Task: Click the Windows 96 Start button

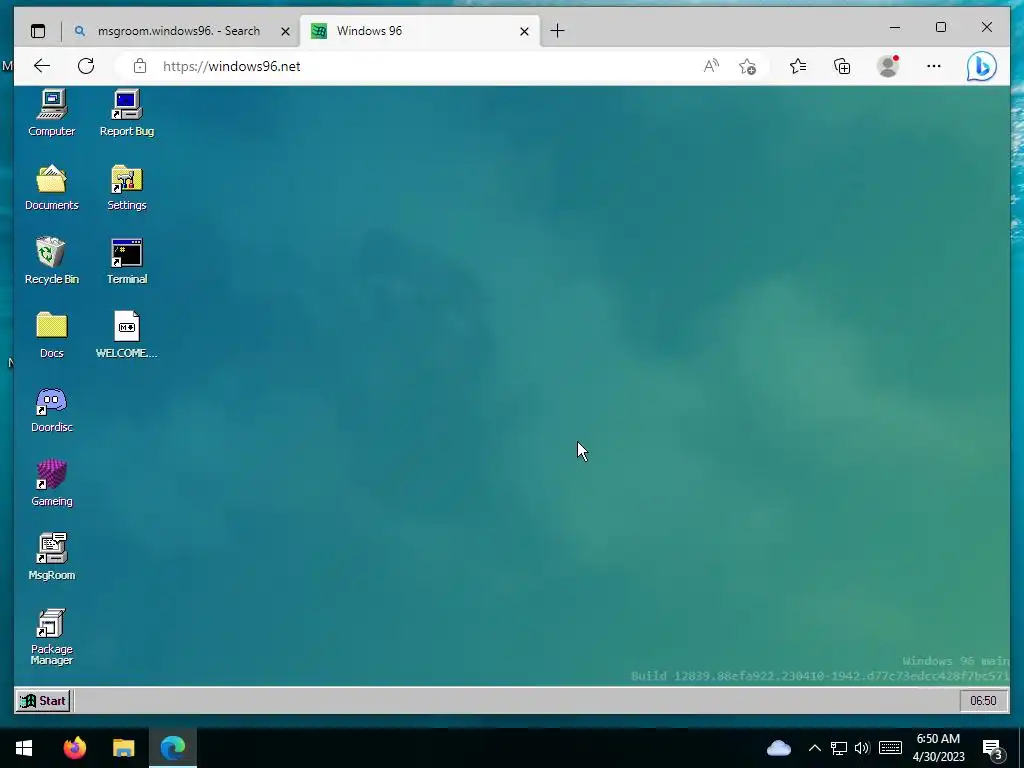Action: pyautogui.click(x=43, y=701)
